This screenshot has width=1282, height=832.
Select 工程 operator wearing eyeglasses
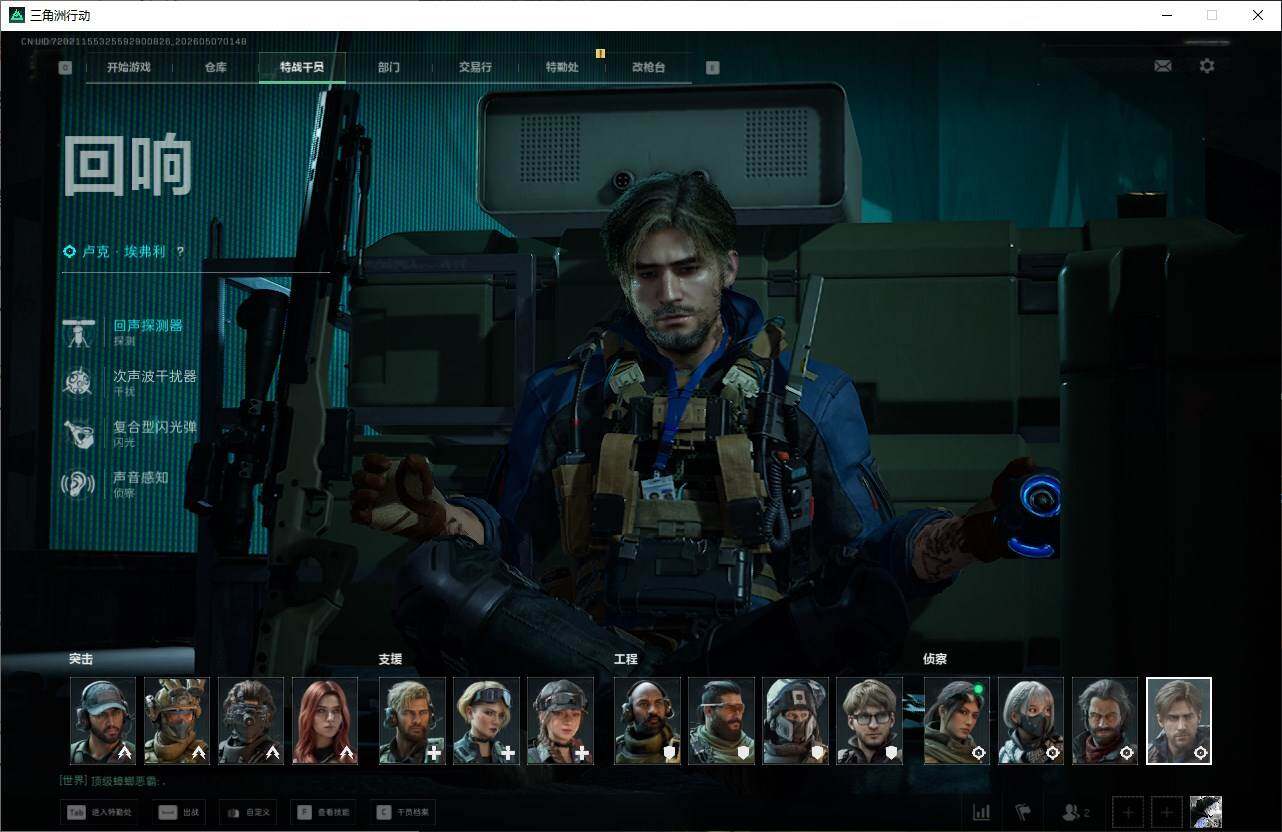[x=869, y=721]
